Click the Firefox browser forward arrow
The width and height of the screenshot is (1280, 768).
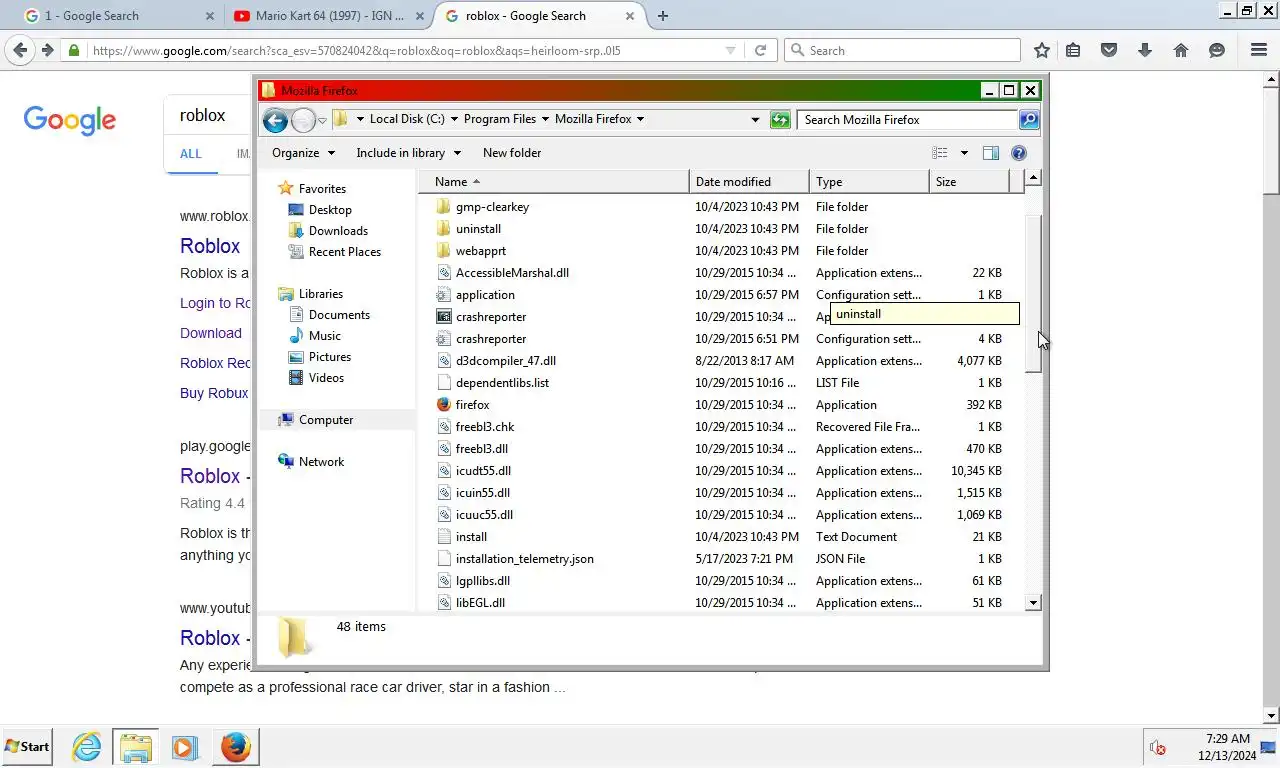(x=47, y=50)
